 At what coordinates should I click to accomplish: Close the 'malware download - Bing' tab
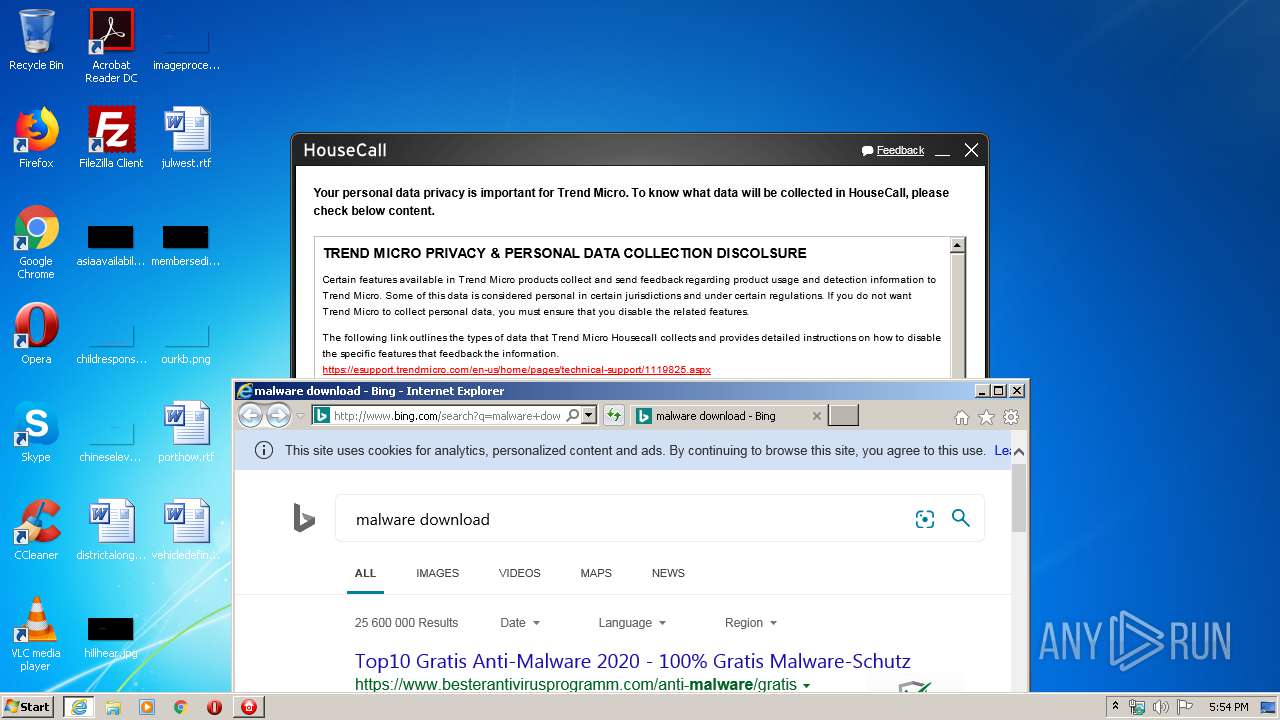click(816, 416)
